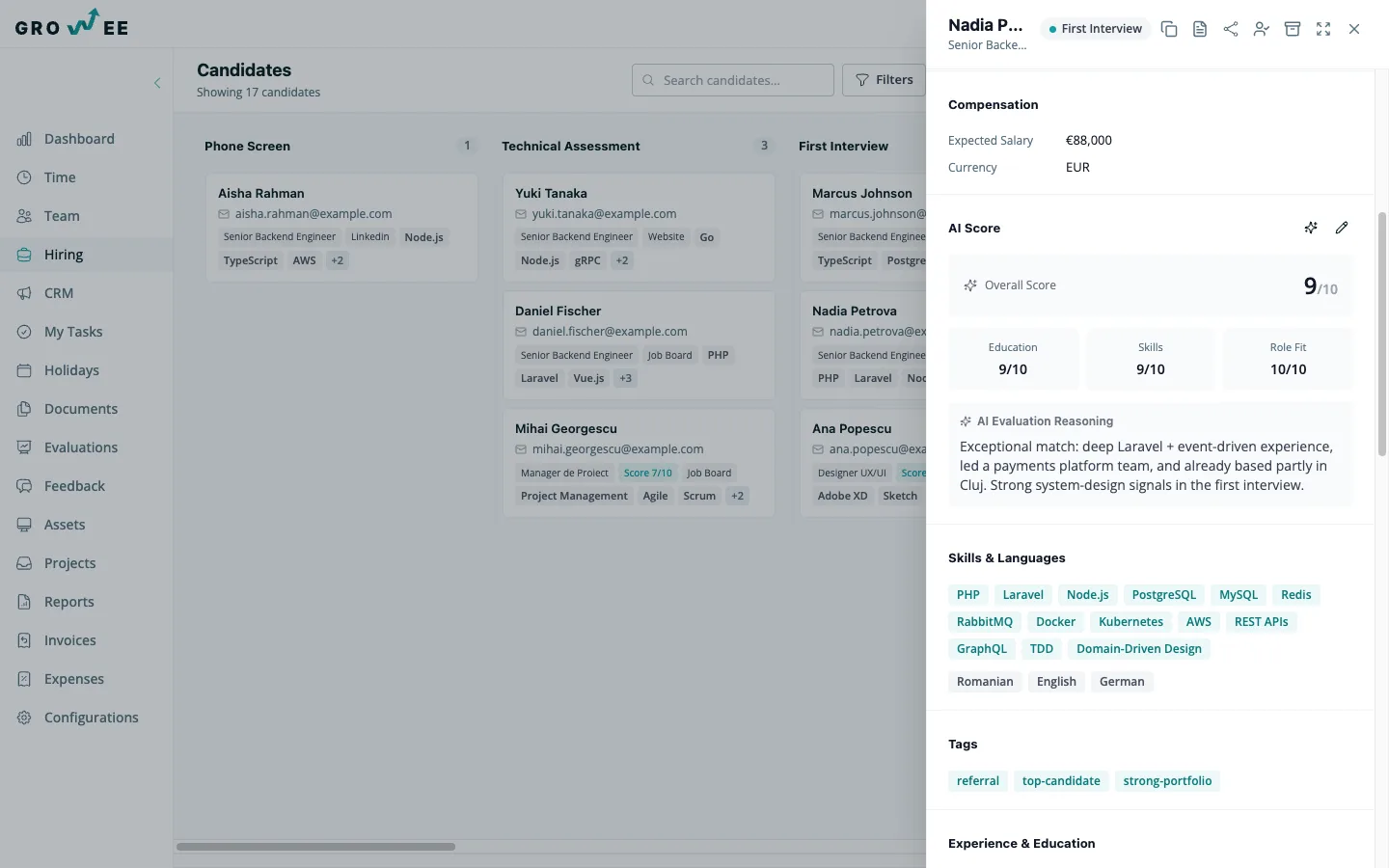Screen dimensions: 1389x868
Task: Open Yuki Tanaka candidate card
Action: 639,228
